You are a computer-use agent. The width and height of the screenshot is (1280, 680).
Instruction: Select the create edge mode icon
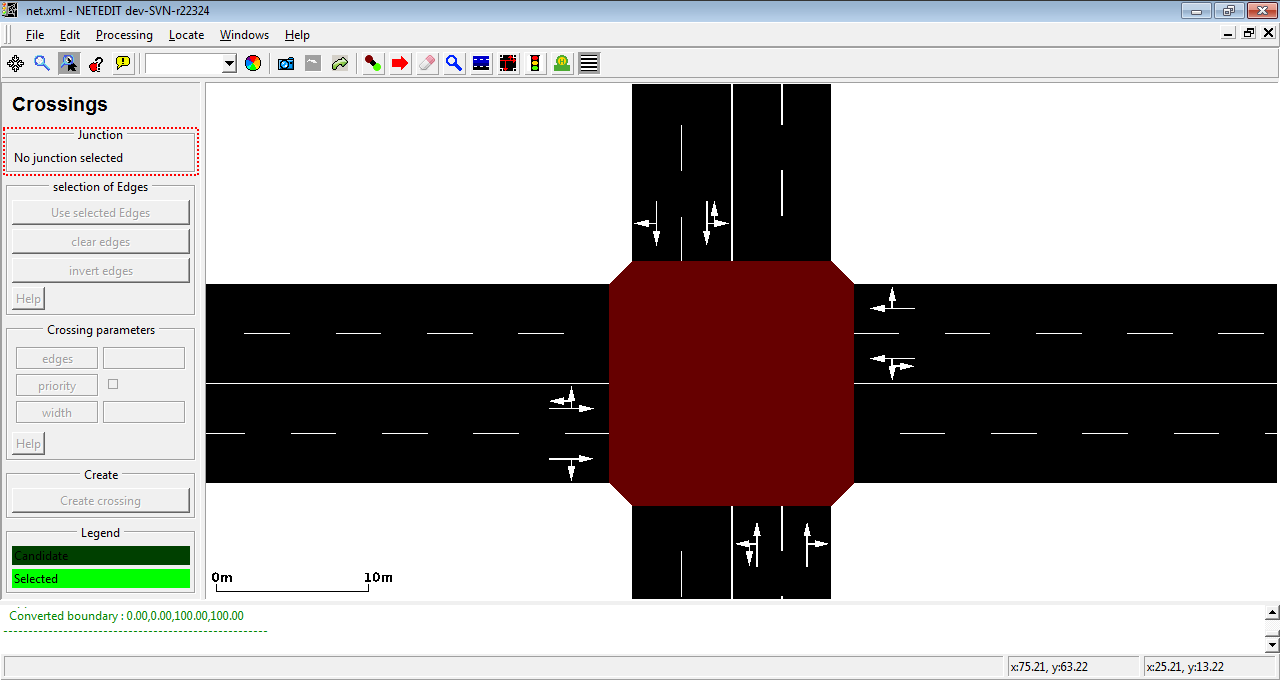[373, 63]
